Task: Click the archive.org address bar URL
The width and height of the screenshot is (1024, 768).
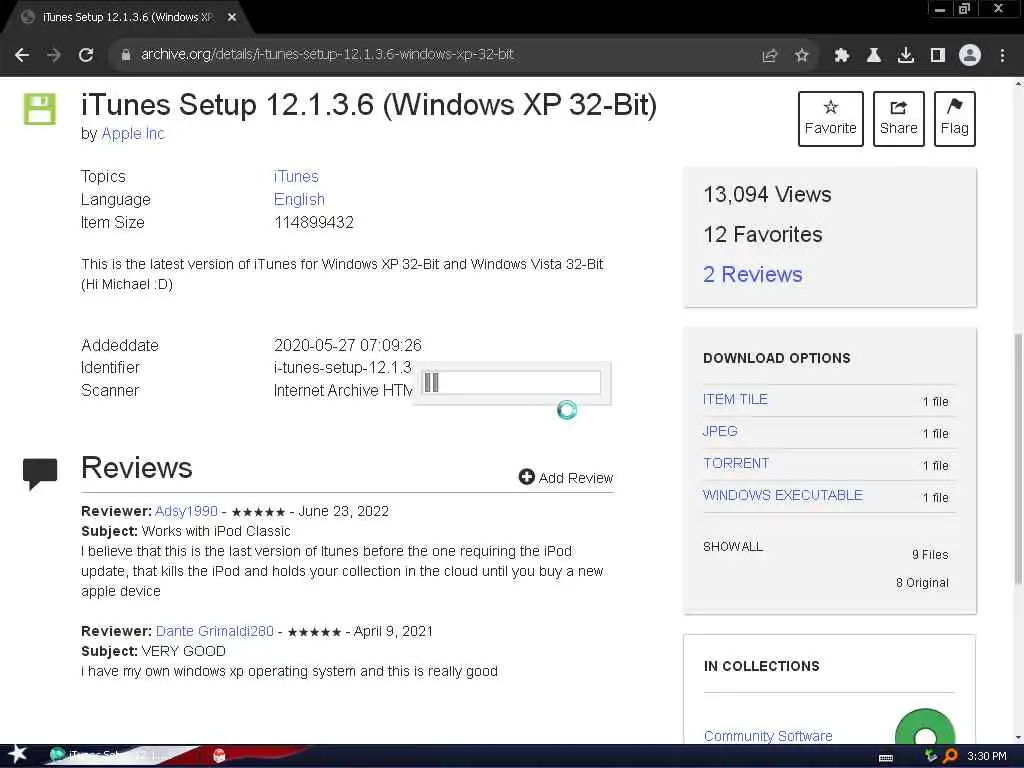Action: tap(327, 54)
